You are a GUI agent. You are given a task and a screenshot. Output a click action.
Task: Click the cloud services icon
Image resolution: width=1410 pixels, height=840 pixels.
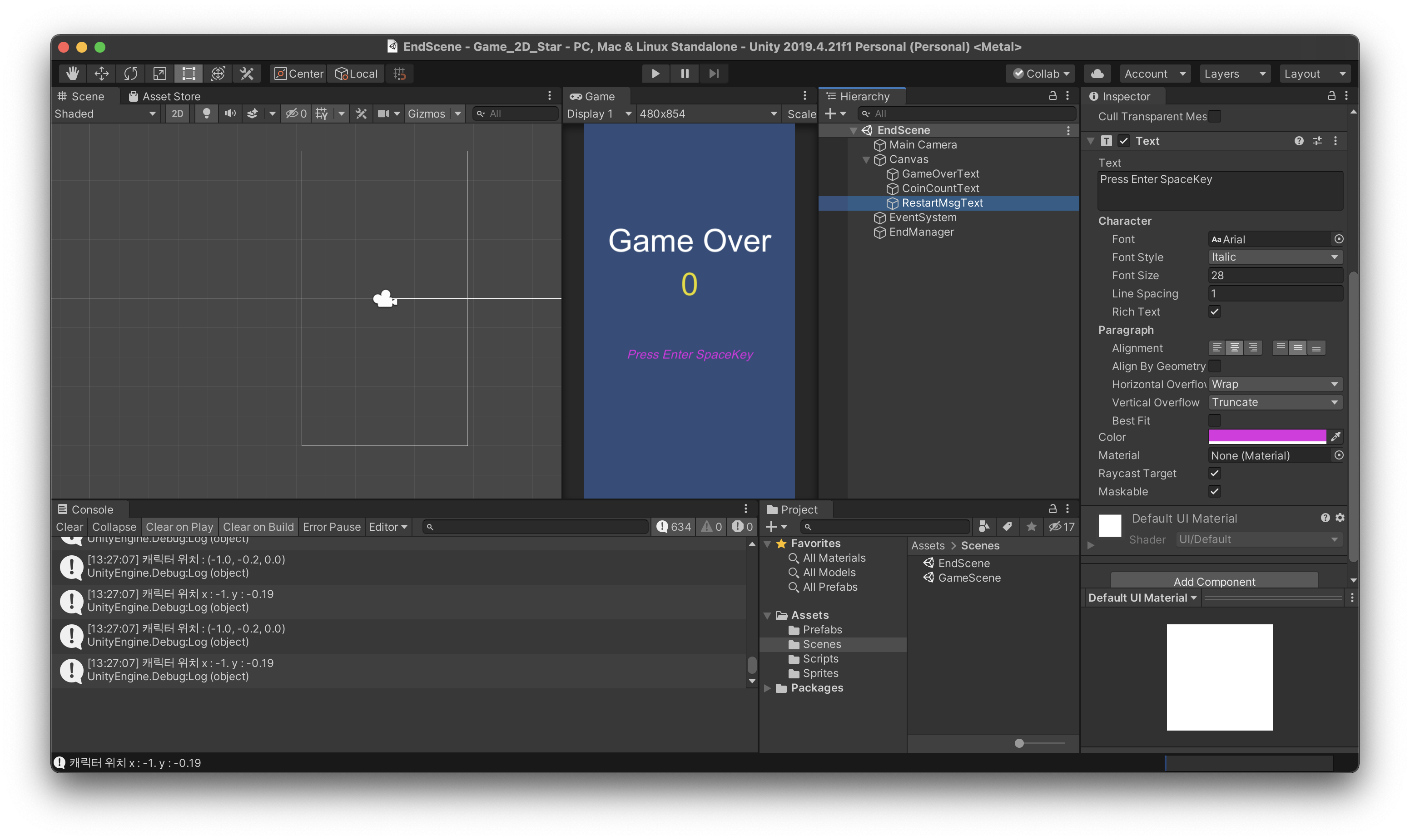point(1097,74)
